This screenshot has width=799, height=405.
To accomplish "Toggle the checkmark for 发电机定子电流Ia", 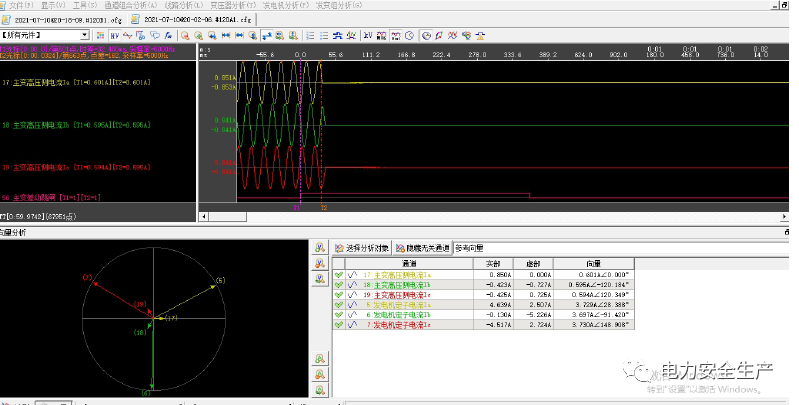I will 339,305.
